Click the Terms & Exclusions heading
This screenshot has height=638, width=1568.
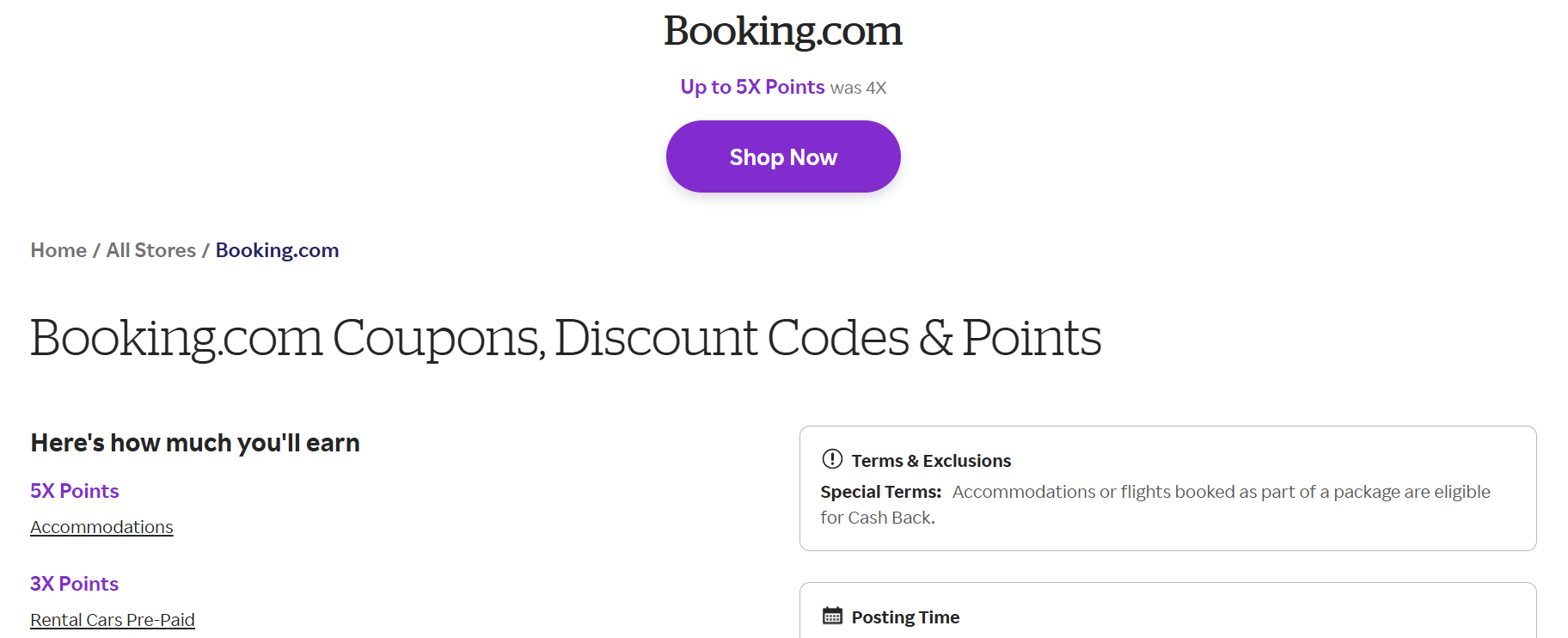pos(932,460)
